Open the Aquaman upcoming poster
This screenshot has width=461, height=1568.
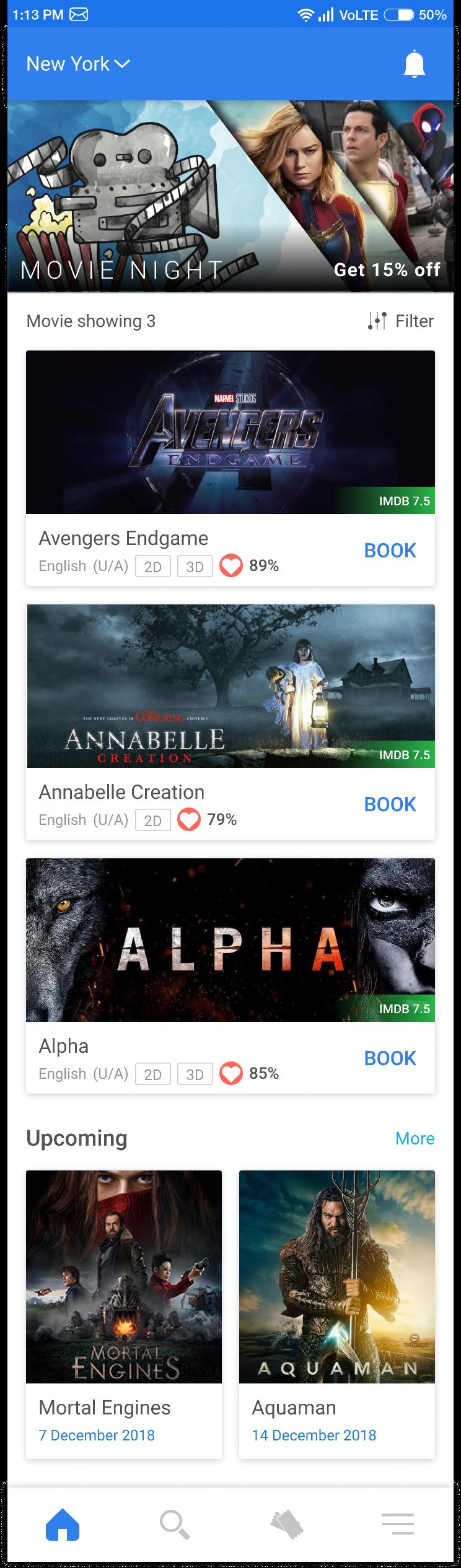tap(337, 1276)
